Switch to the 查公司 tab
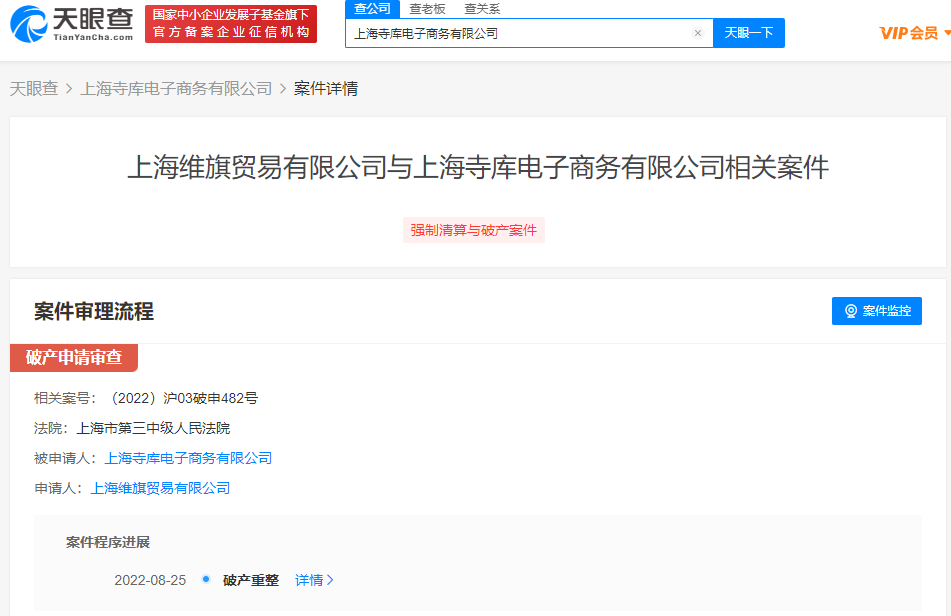Viewport: 951px width, 616px height. (372, 9)
